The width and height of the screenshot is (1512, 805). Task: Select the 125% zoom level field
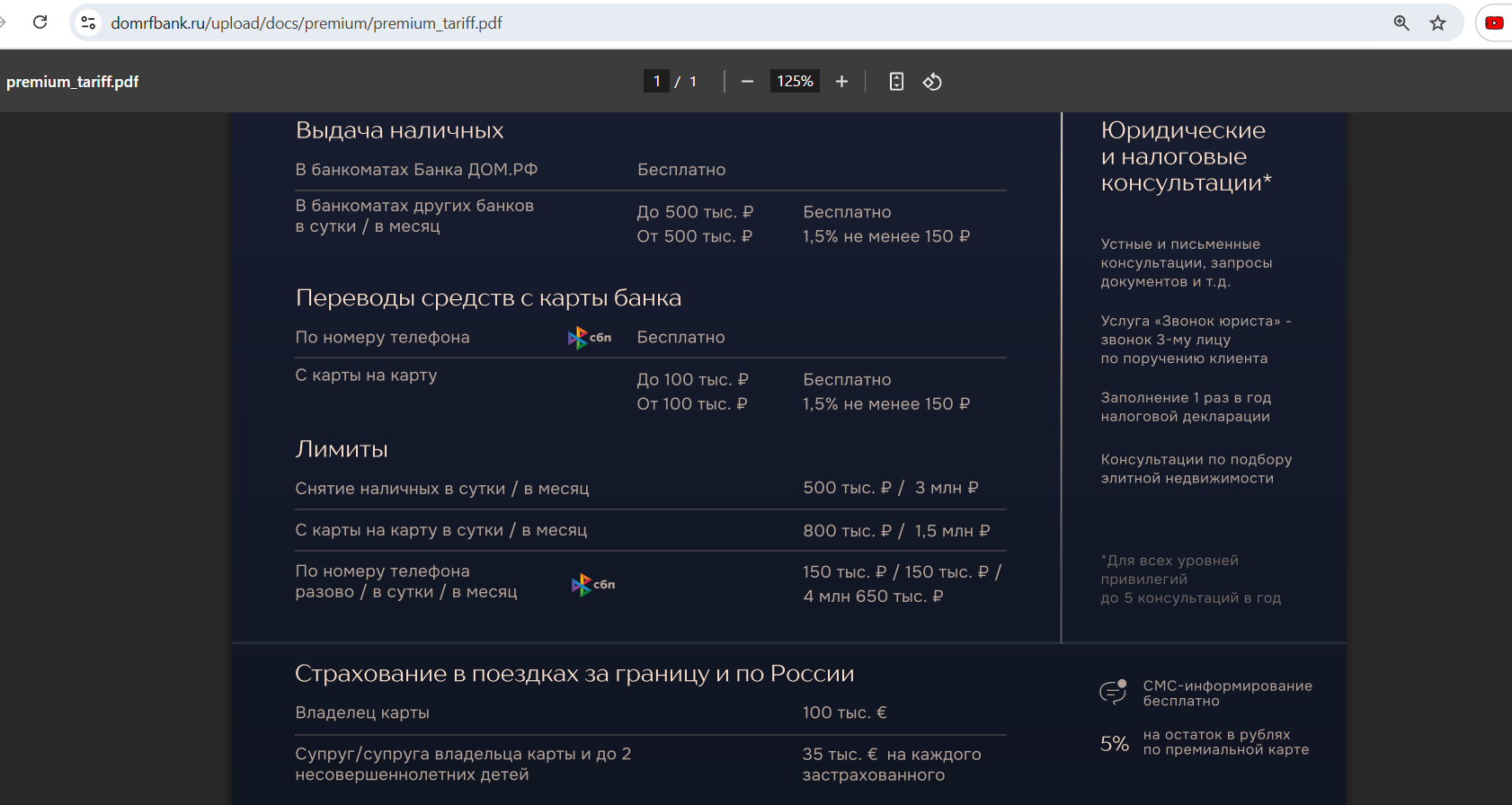(x=795, y=81)
